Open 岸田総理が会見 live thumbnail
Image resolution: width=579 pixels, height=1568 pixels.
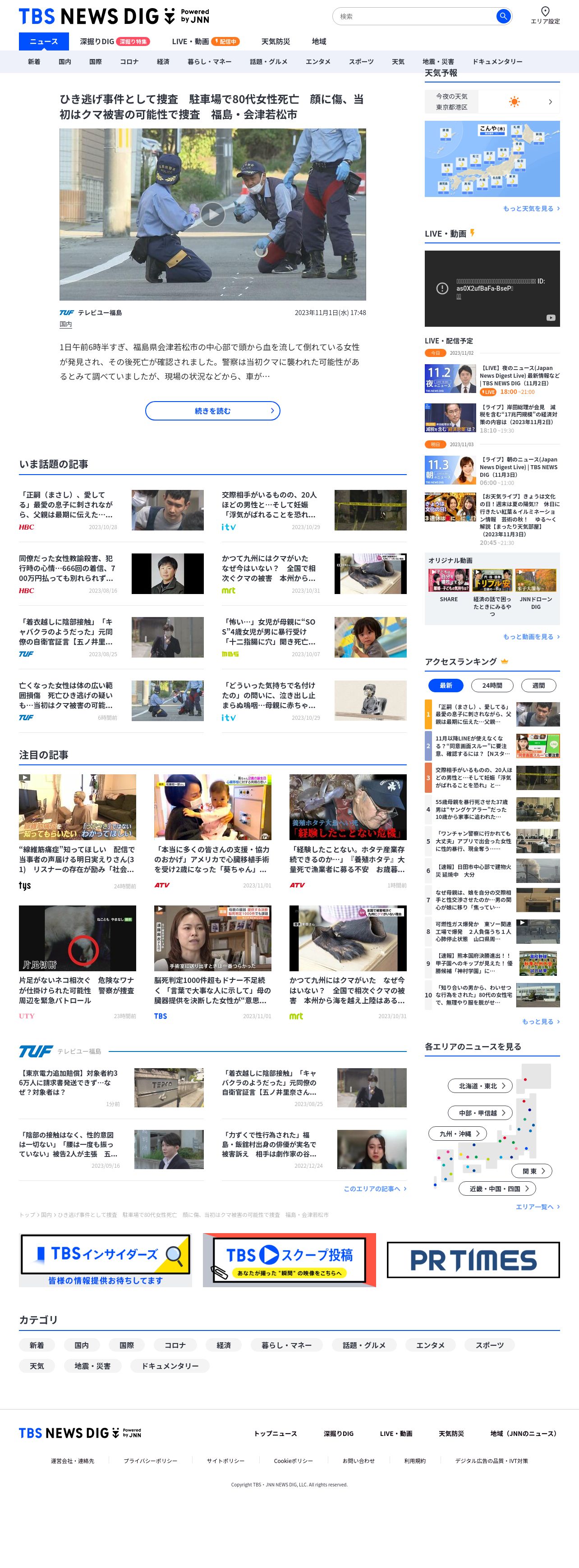click(450, 417)
